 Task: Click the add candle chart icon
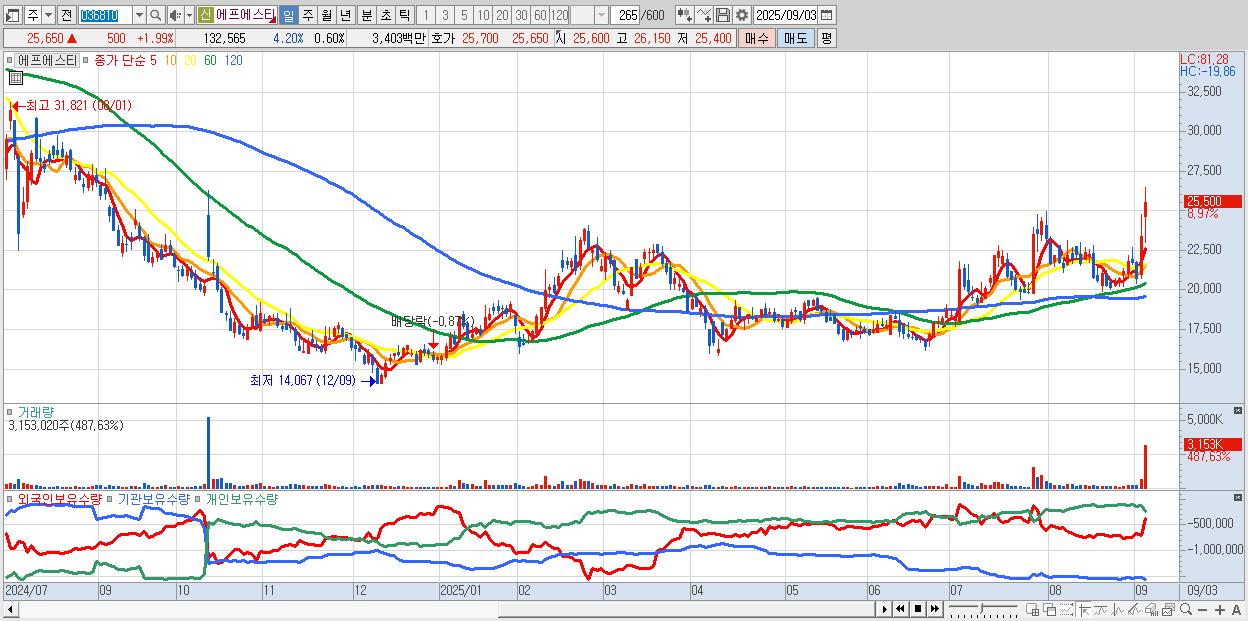[x=686, y=15]
